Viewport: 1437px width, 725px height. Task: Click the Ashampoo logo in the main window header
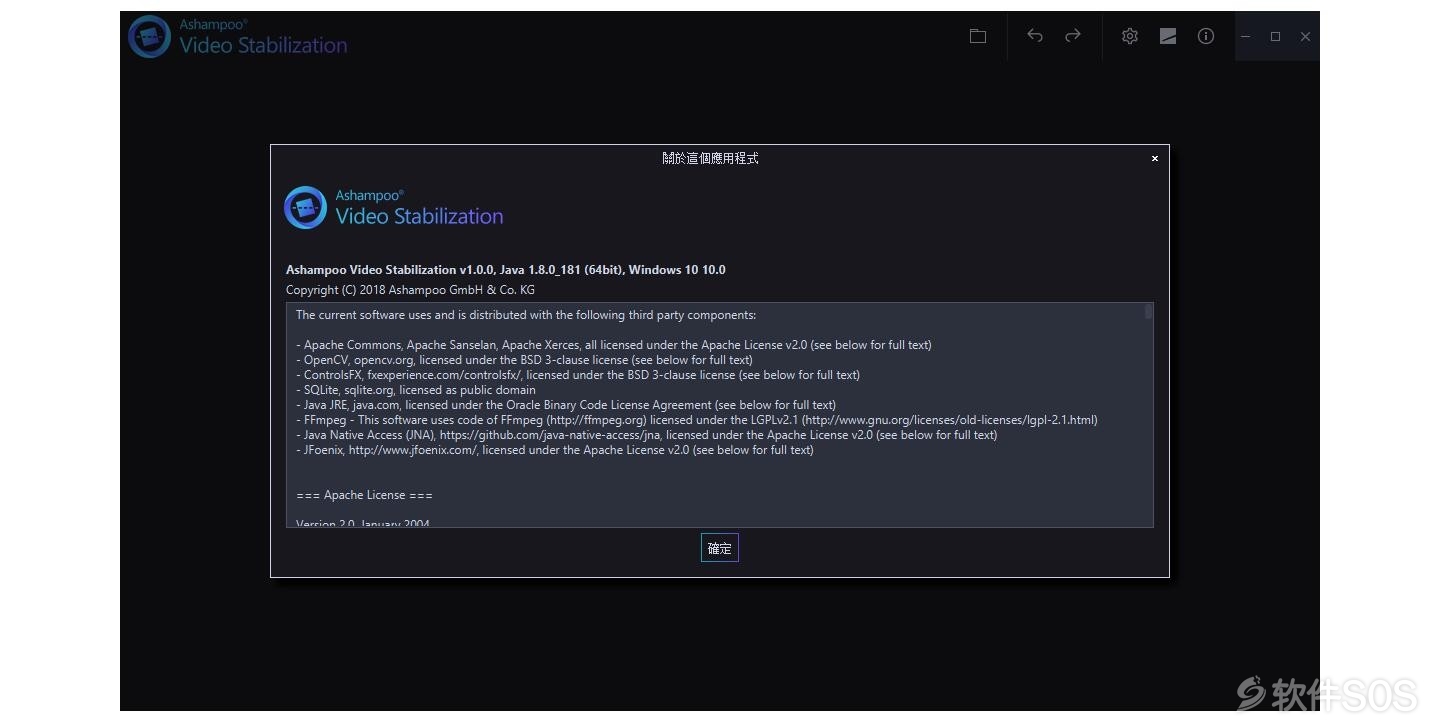(x=149, y=37)
